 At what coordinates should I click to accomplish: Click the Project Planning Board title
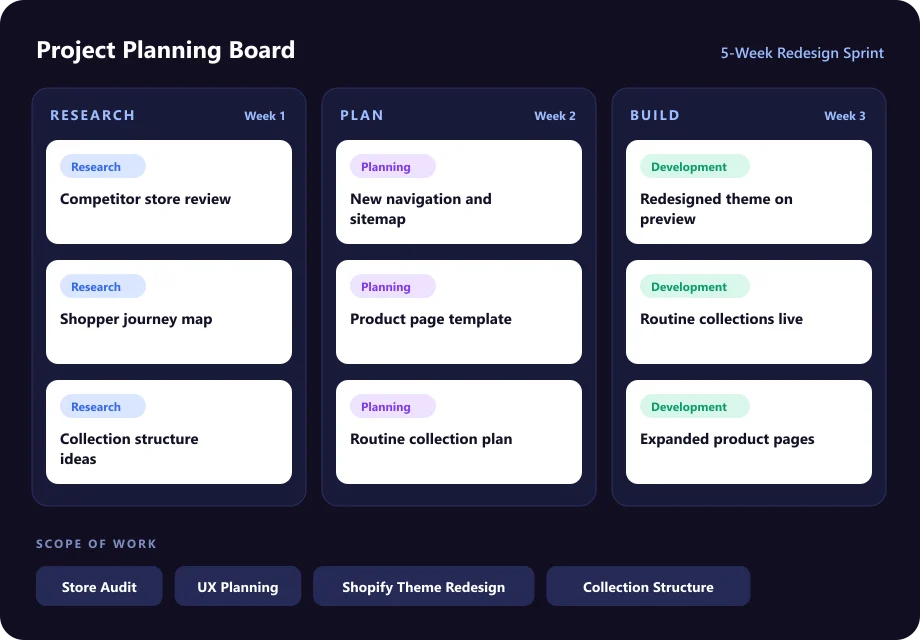tap(165, 50)
